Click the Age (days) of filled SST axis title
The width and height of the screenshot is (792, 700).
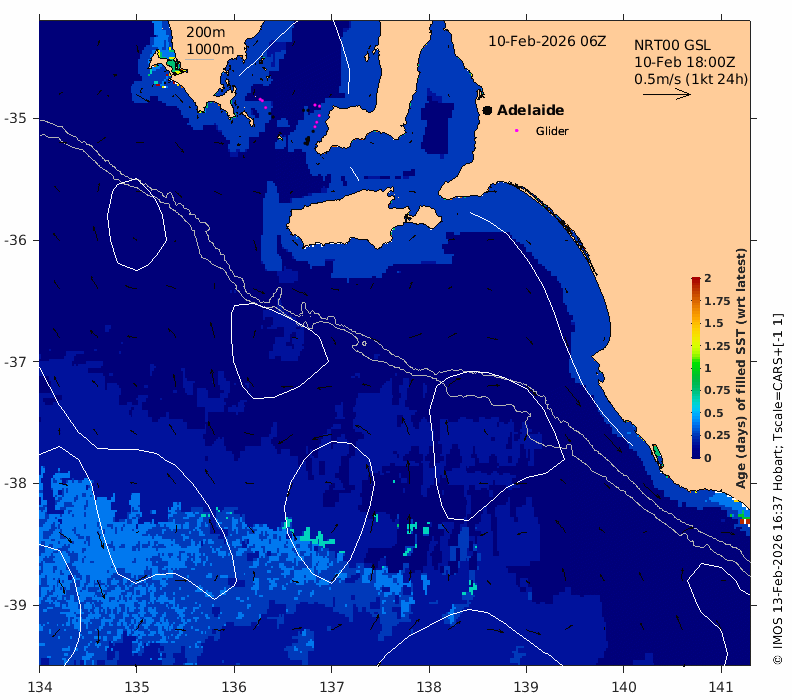click(741, 368)
